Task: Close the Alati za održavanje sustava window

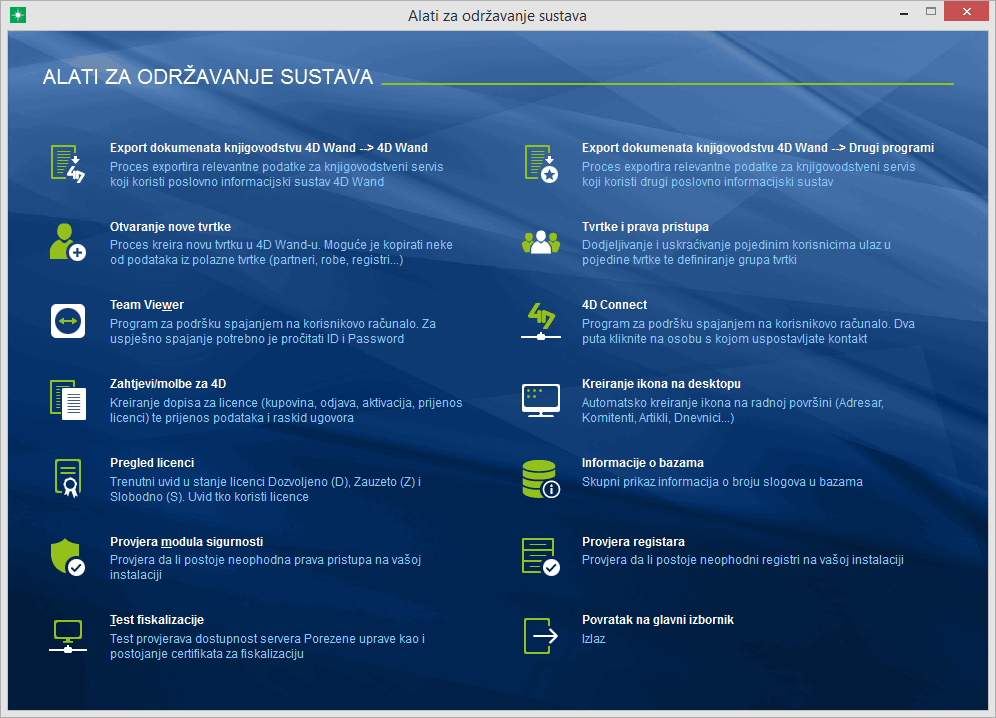Action: pos(966,11)
